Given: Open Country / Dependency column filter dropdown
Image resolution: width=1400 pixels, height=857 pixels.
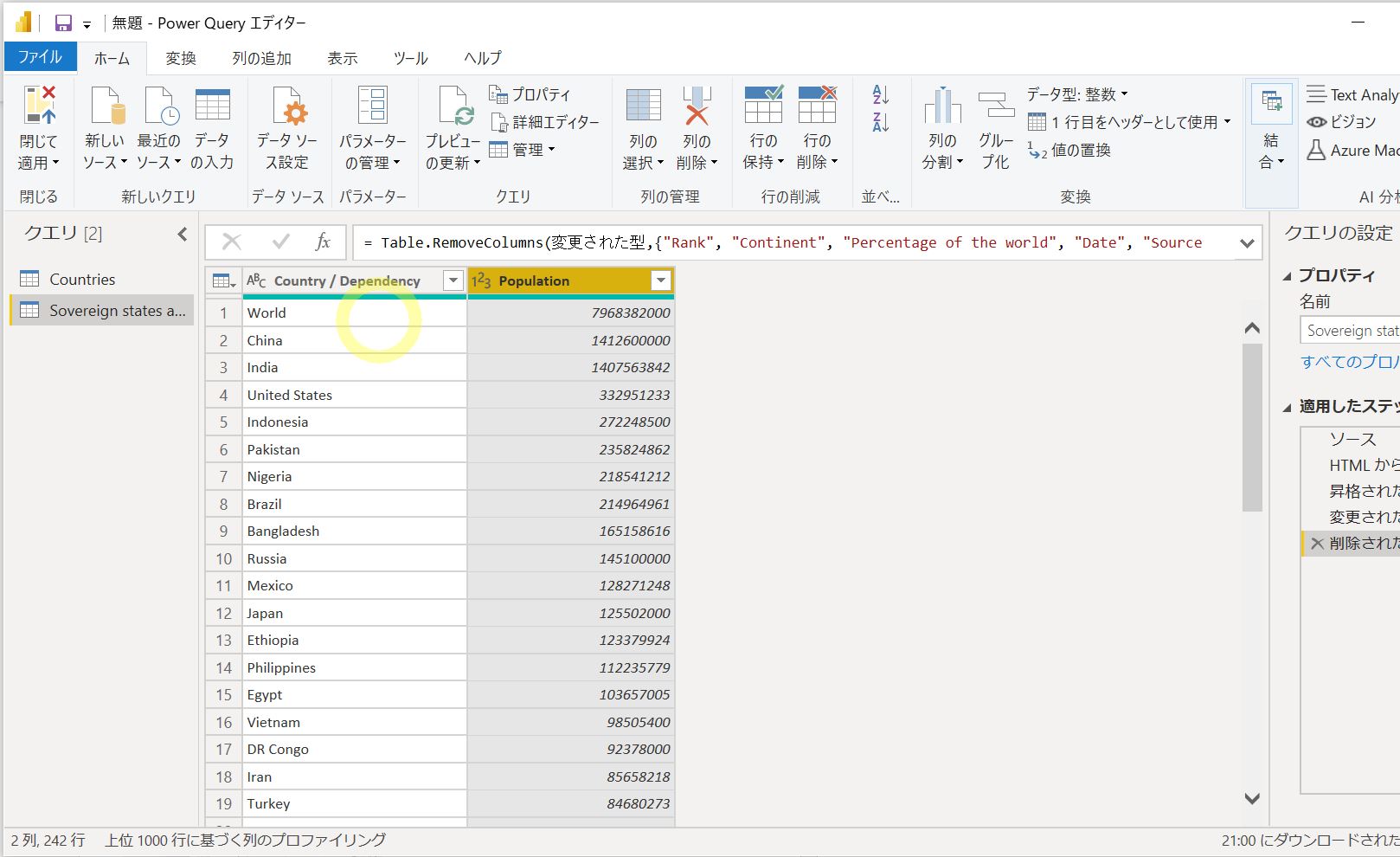Looking at the screenshot, I should [453, 280].
